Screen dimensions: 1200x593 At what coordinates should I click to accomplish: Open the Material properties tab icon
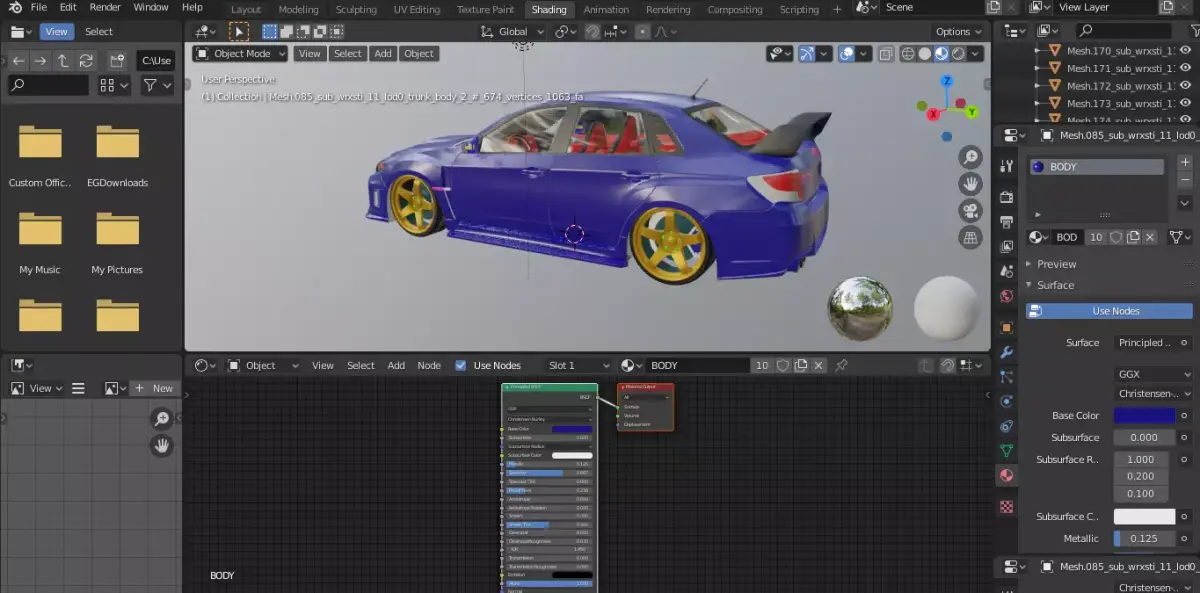[x=1007, y=476]
